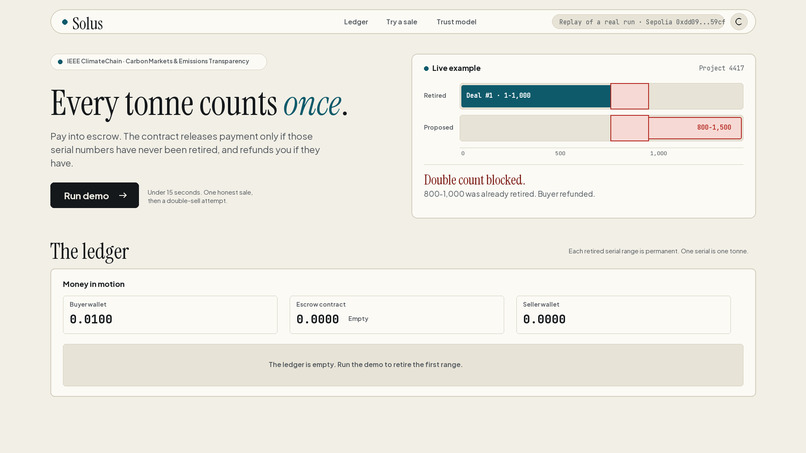Click the Money in motion heading
806x453 pixels.
tap(94, 284)
